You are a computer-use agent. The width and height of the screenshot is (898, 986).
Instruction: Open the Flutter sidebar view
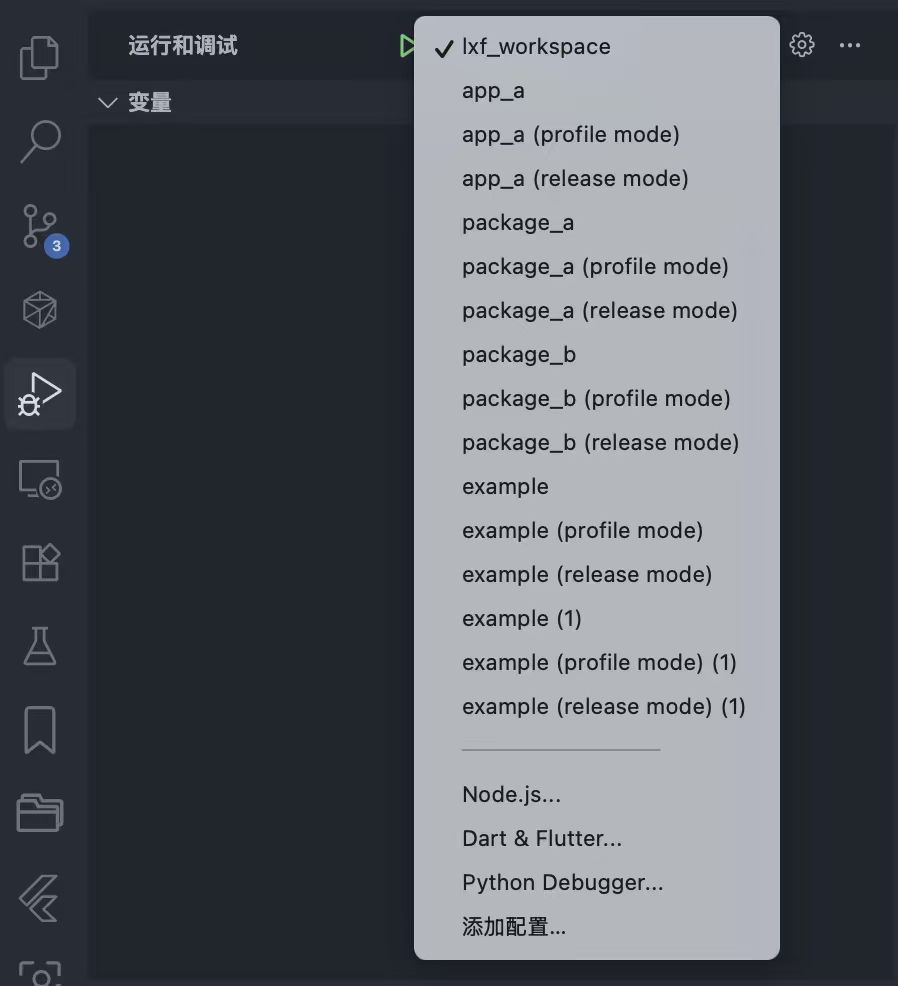[x=40, y=897]
